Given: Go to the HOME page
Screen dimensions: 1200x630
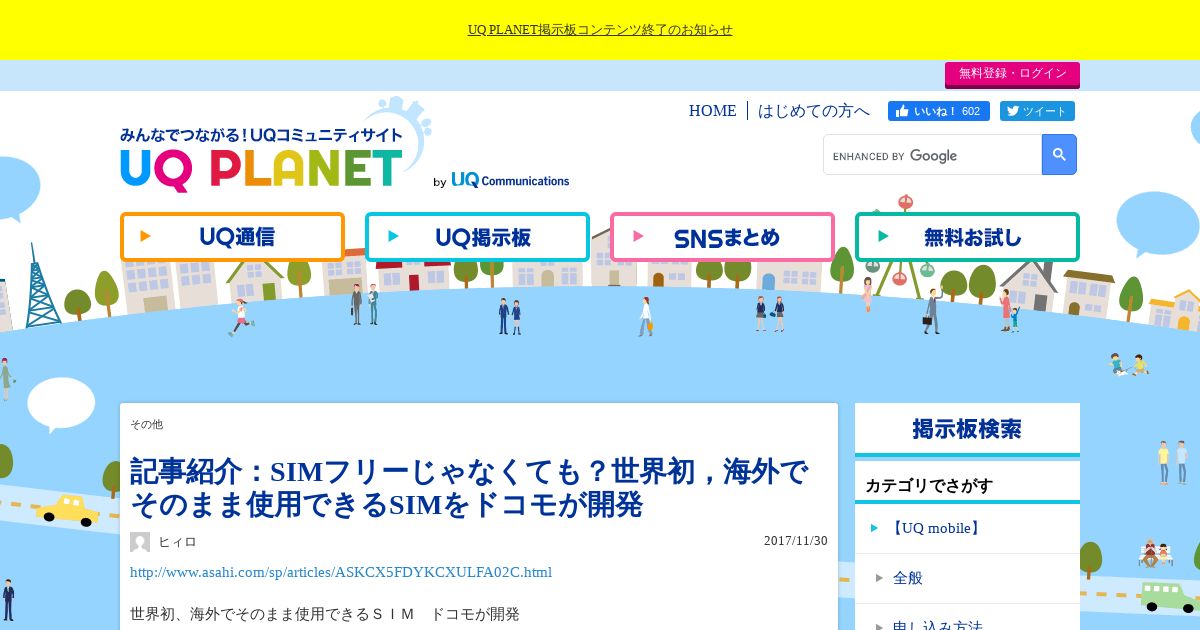Looking at the screenshot, I should pos(712,111).
